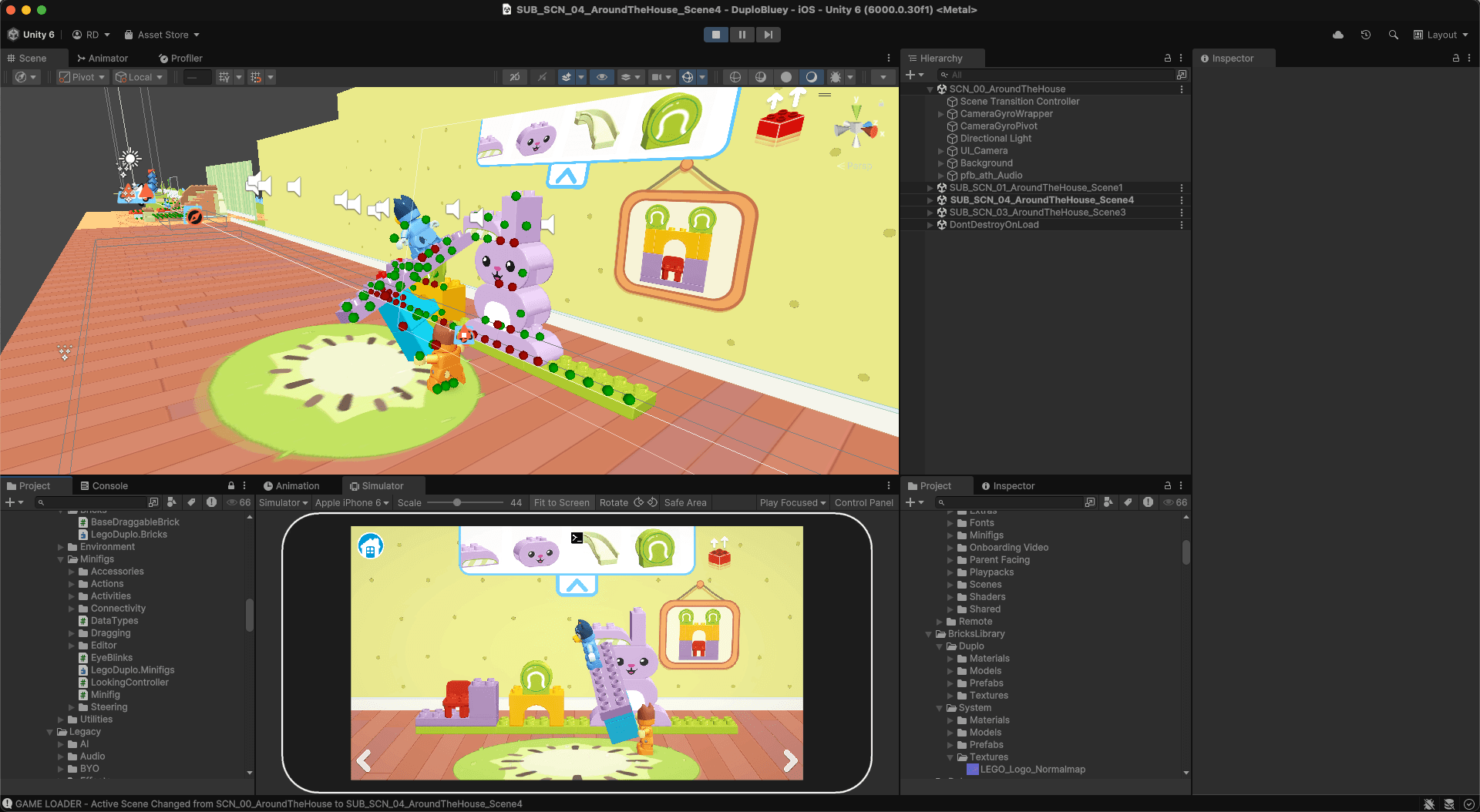Open the Layout dropdown
Screen dimensions: 1480x812
pyautogui.click(x=1441, y=35)
